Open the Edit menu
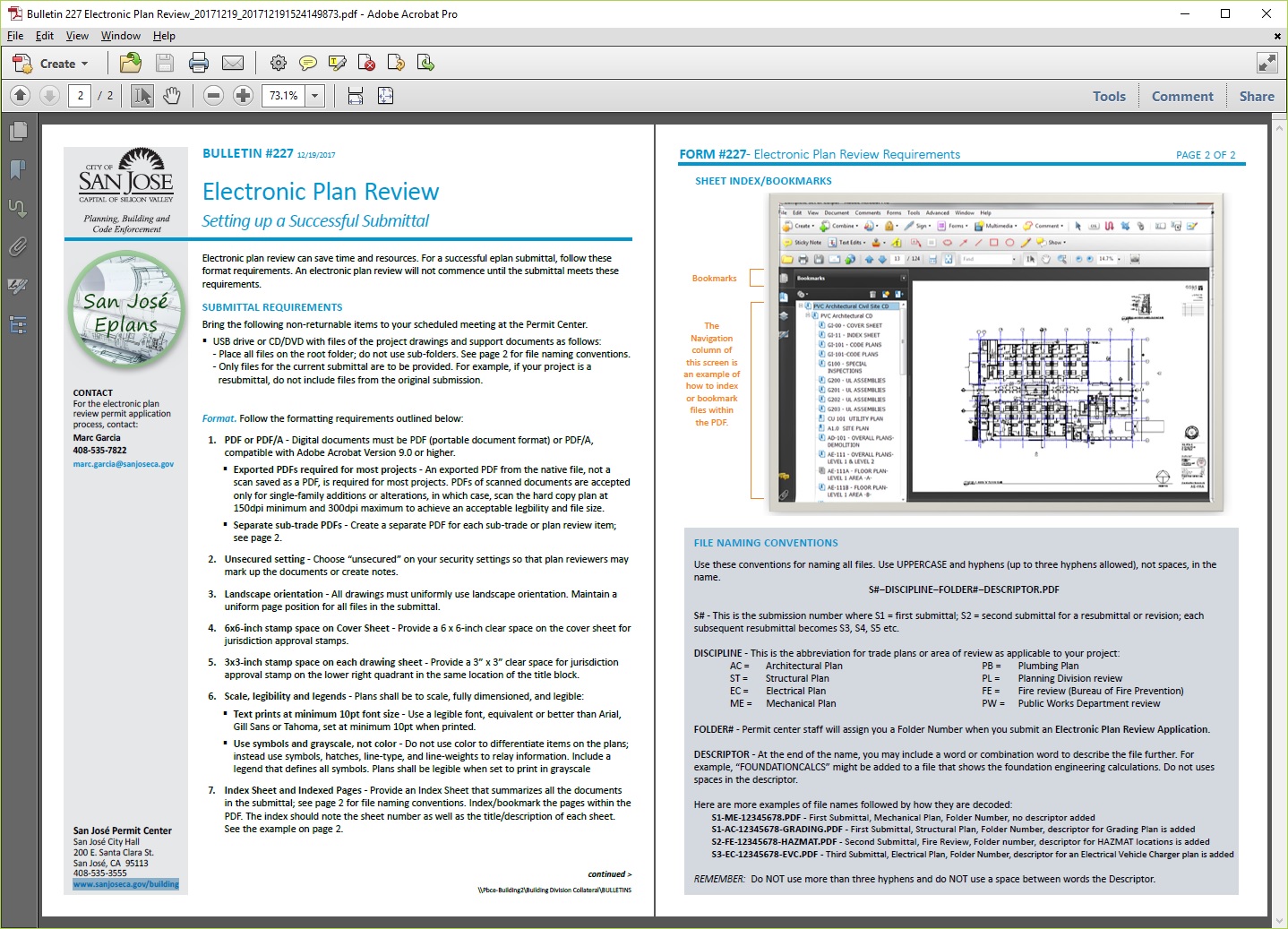The image size is (1288, 929). click(45, 36)
